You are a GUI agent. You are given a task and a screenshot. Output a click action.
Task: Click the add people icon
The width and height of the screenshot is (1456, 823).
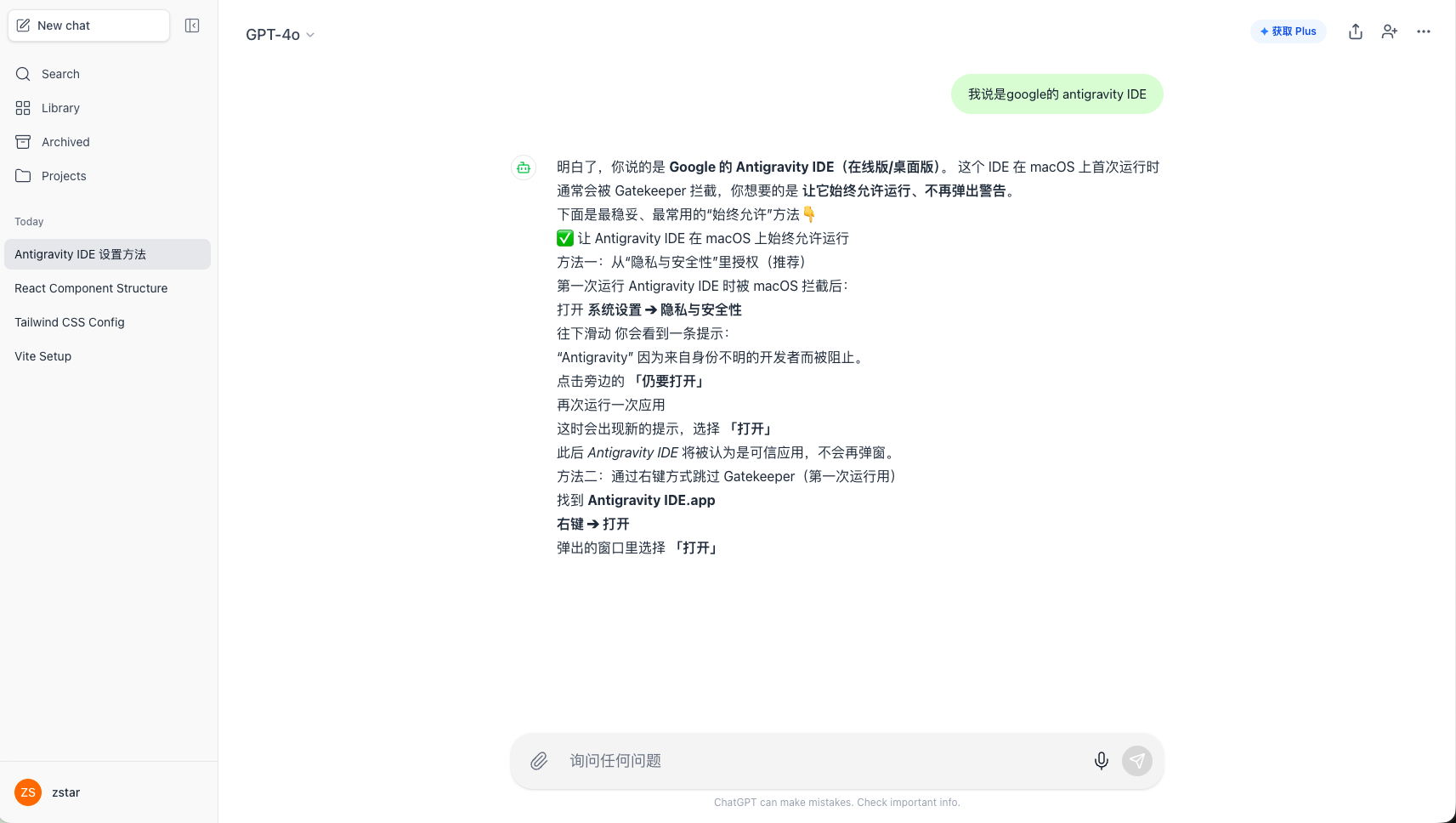[1390, 31]
